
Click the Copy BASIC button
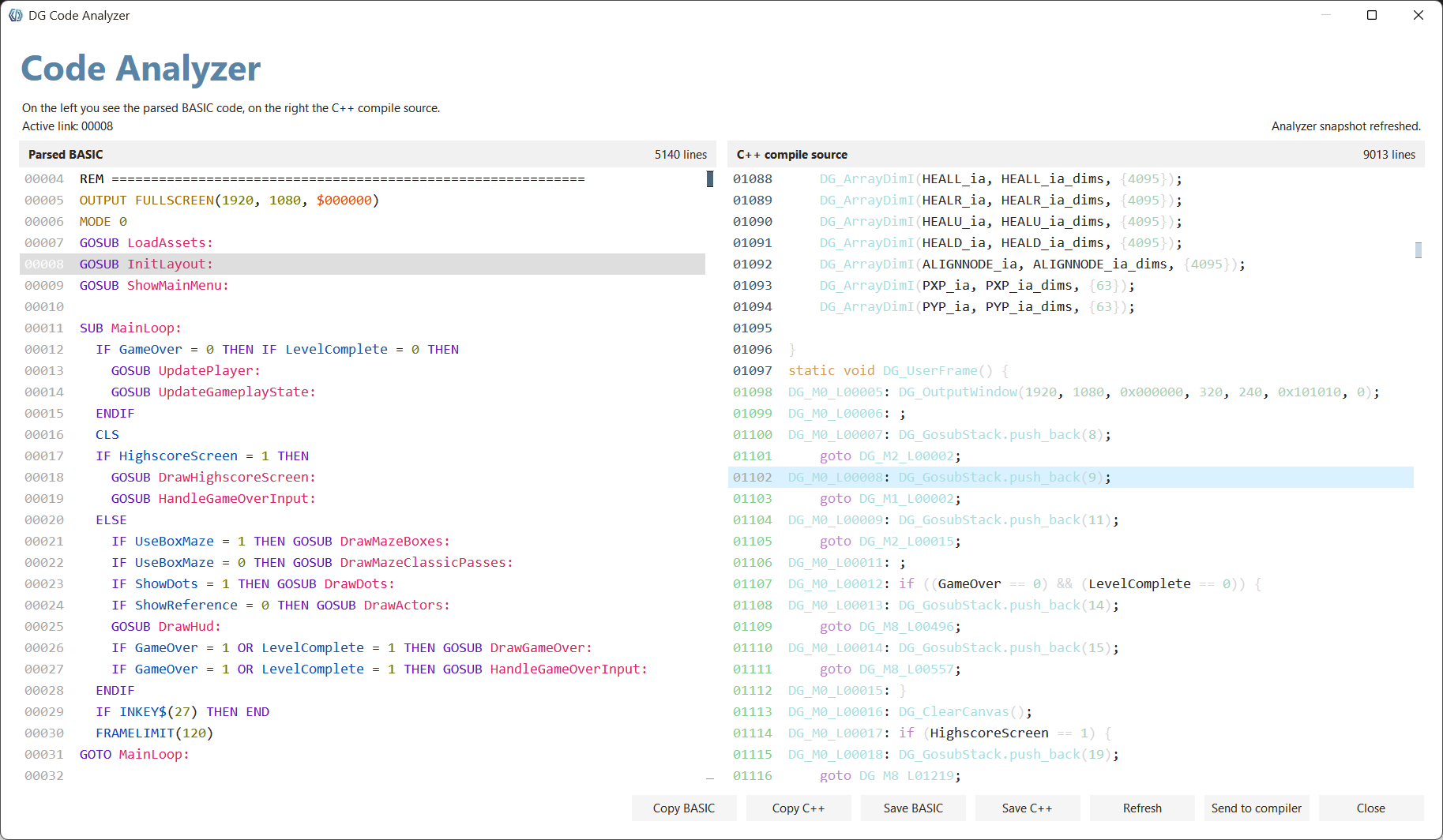click(x=684, y=808)
